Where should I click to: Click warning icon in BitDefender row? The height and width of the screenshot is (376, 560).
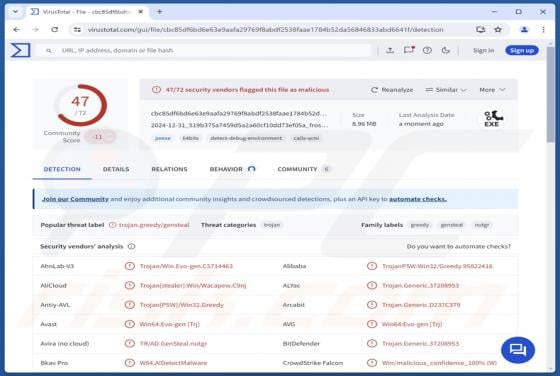point(372,343)
